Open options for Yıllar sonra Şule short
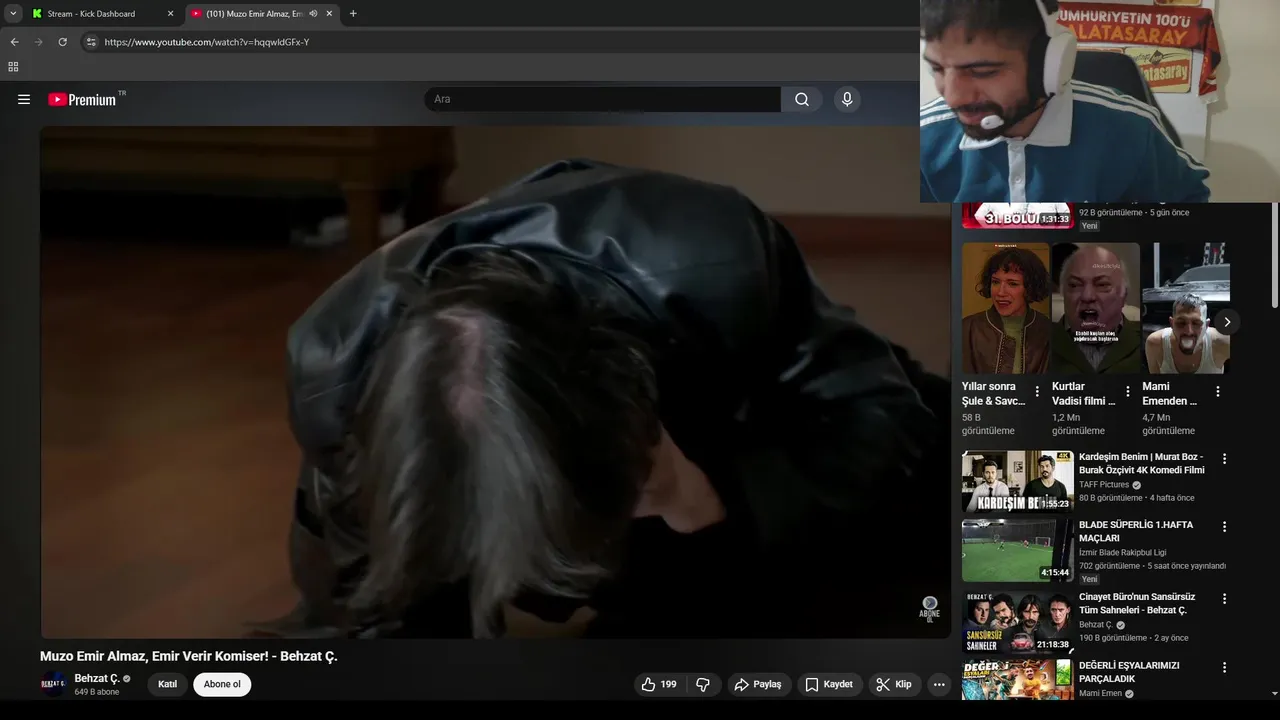Screen dimensions: 1280x720 (1037, 392)
